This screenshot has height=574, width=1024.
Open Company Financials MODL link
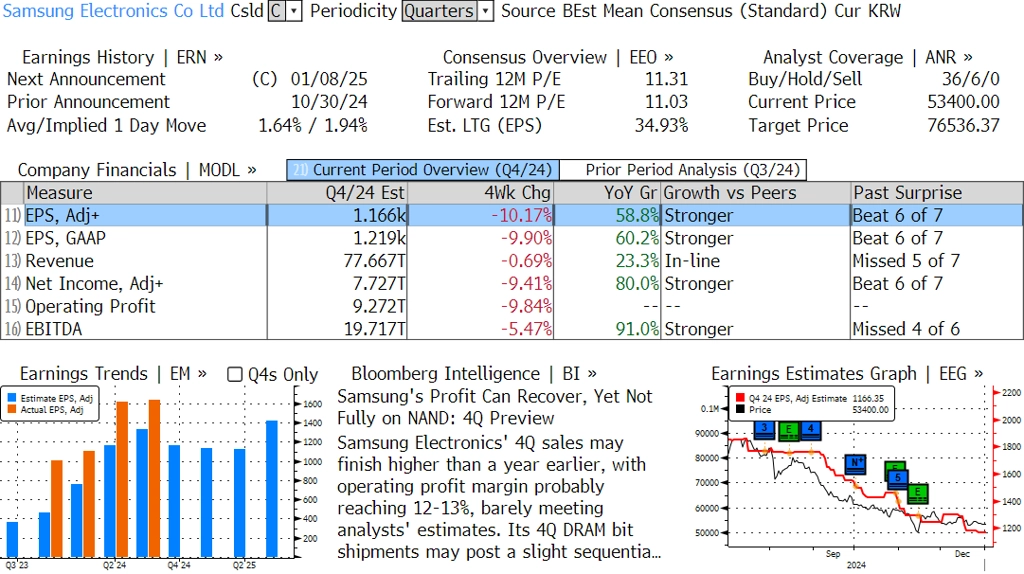point(136,170)
